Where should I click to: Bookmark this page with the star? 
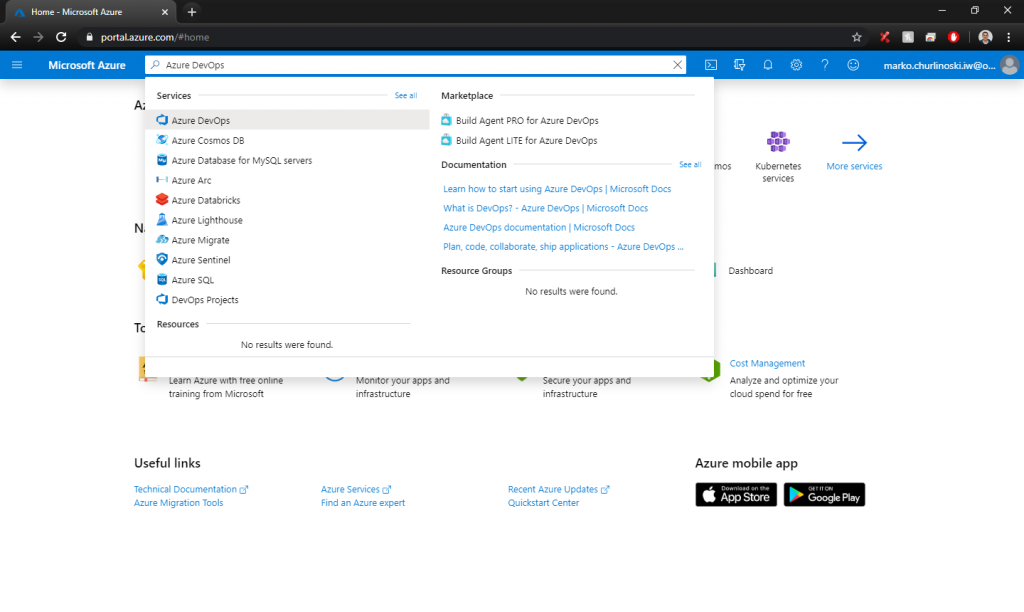[x=857, y=37]
